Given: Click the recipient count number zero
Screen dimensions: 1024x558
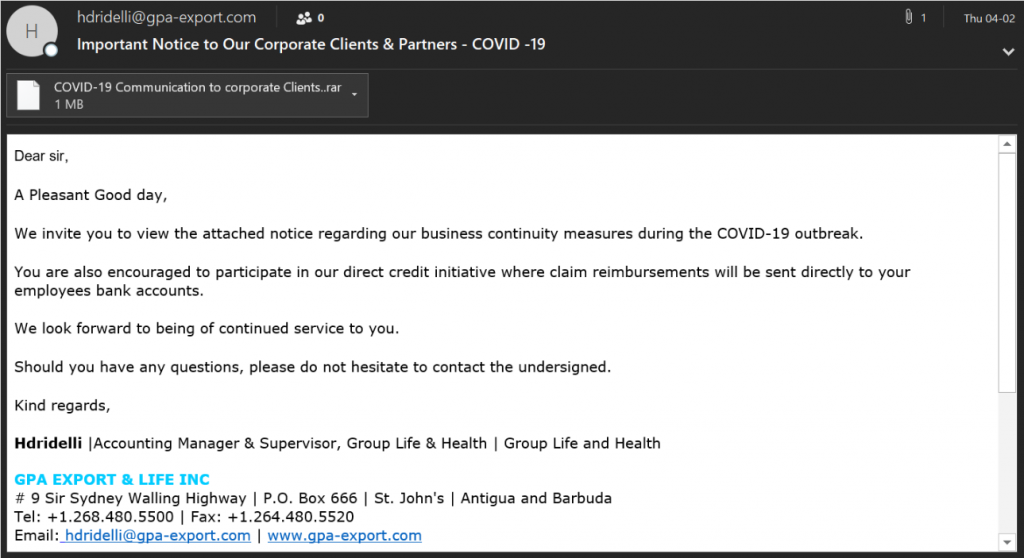Looking at the screenshot, I should 321,18.
